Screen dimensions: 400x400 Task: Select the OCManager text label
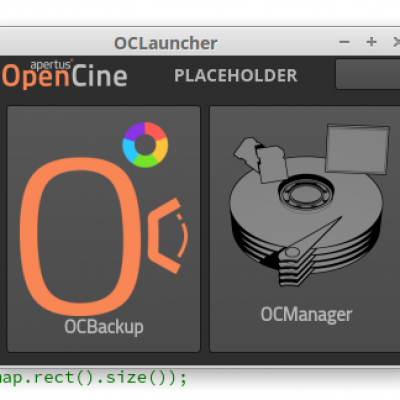click(x=306, y=315)
